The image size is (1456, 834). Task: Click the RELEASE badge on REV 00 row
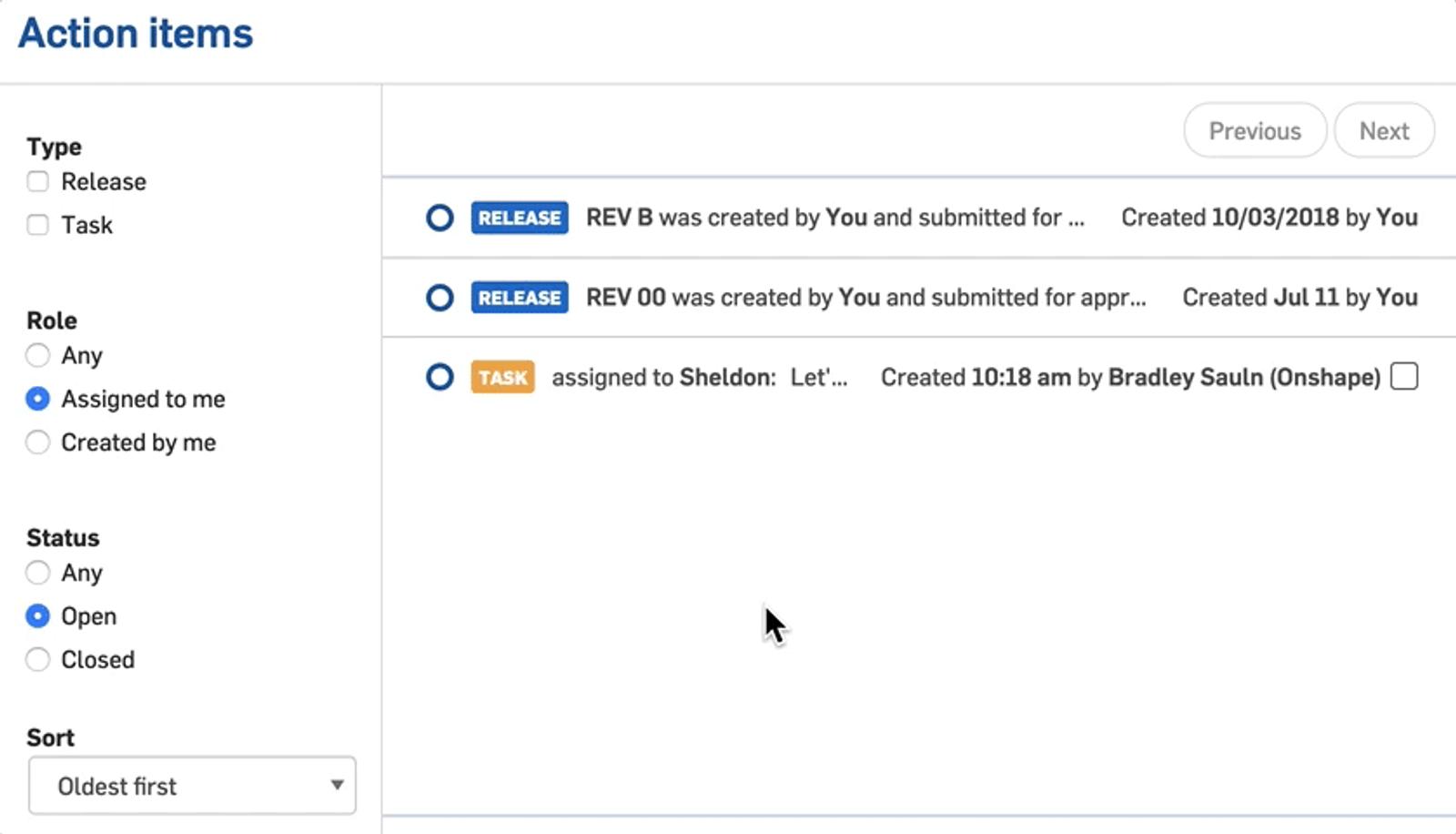point(520,298)
